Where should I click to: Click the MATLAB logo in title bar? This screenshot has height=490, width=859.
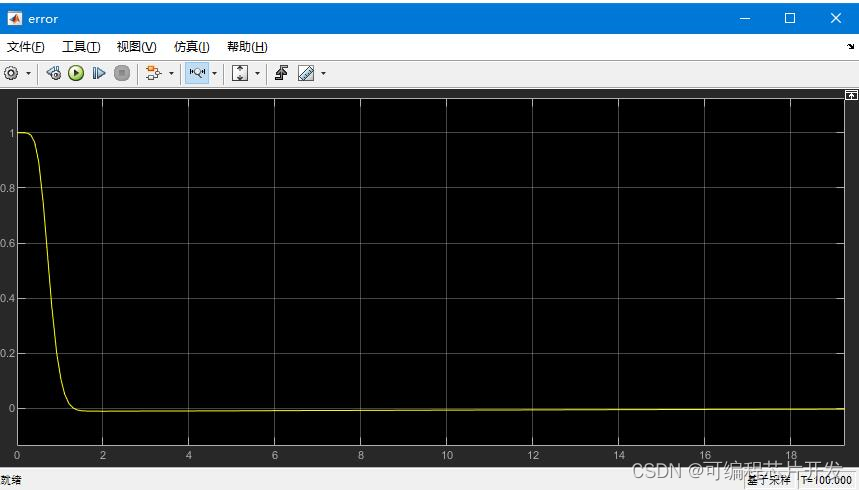(14, 19)
